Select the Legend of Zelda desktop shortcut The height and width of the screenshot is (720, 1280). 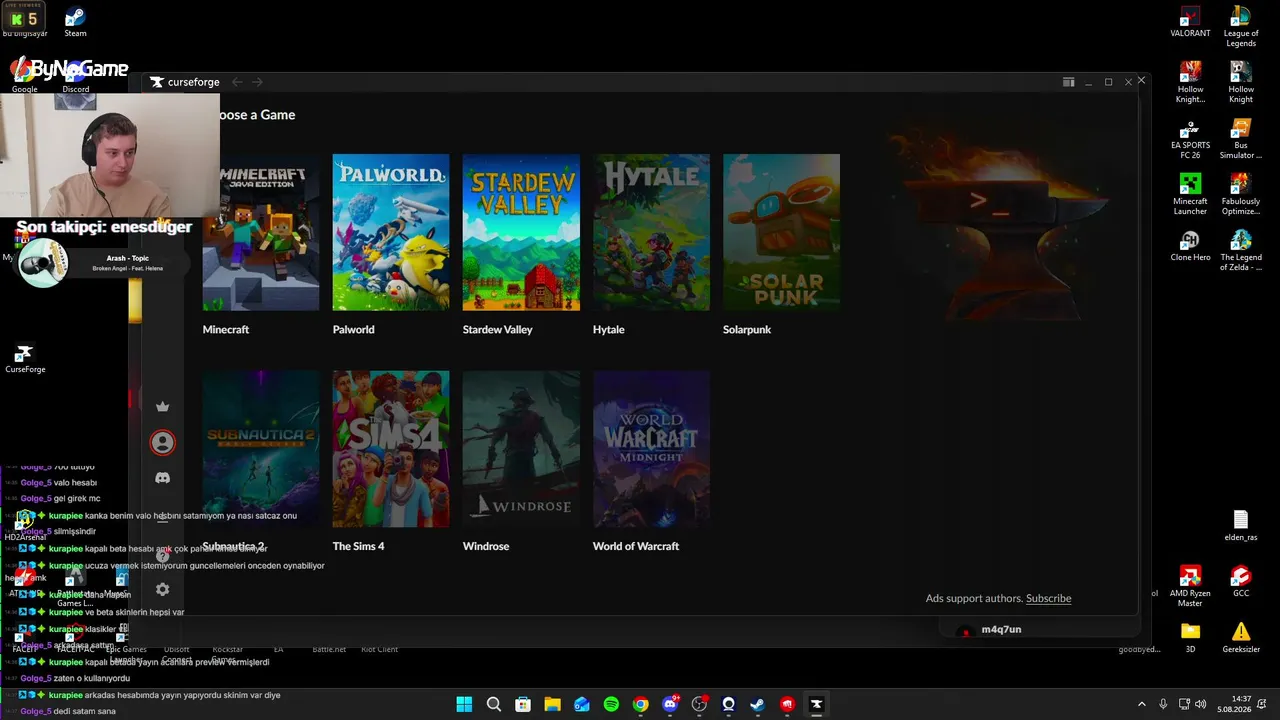click(1241, 251)
